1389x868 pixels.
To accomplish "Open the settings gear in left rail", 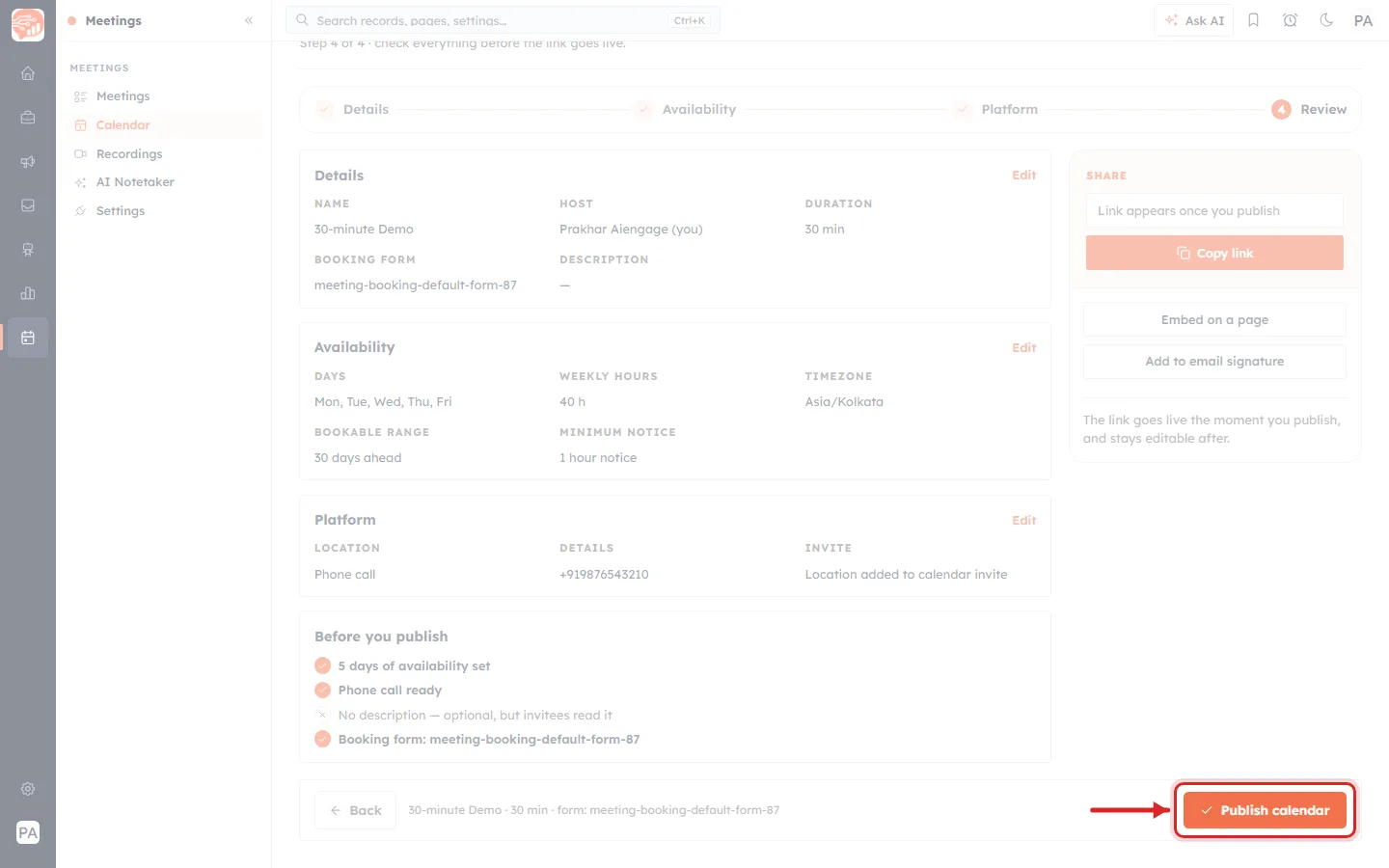I will tap(28, 789).
